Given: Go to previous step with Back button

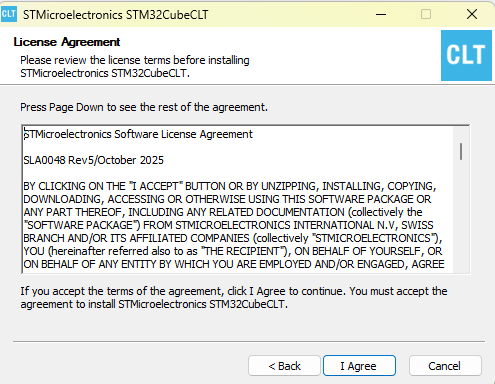Looking at the screenshot, I should point(284,366).
